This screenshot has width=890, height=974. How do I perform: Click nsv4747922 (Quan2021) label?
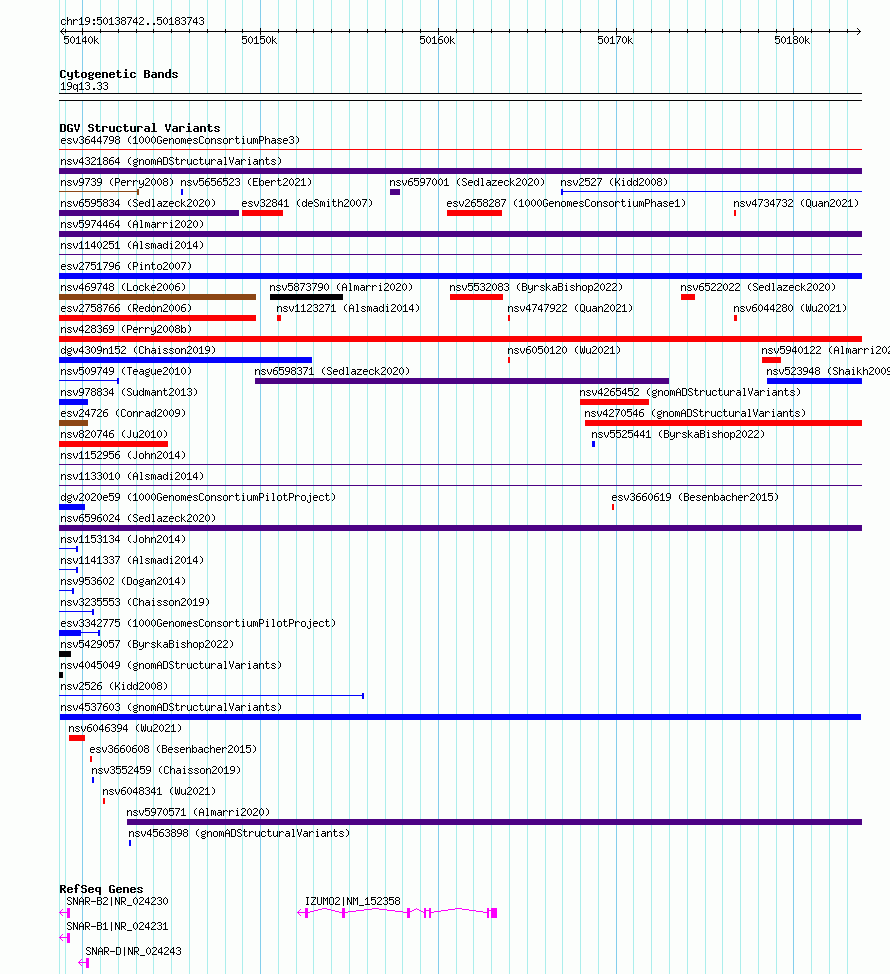click(x=570, y=308)
